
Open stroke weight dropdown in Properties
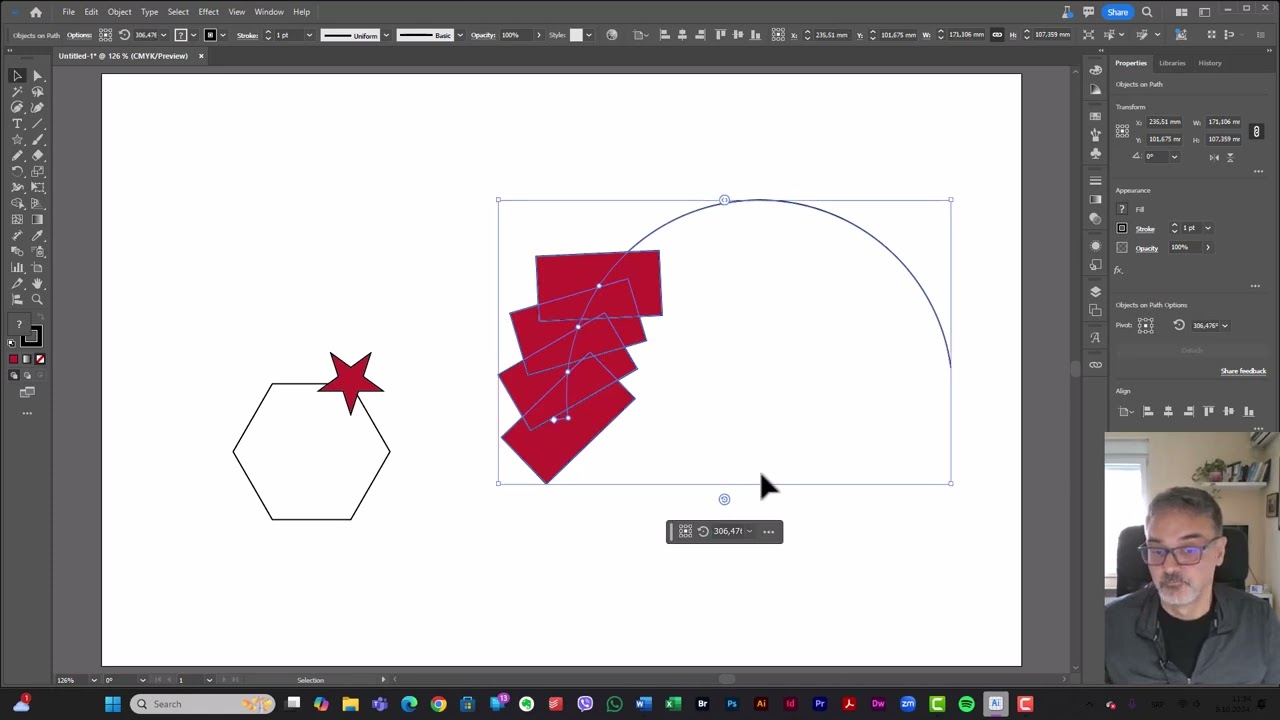click(x=1207, y=228)
